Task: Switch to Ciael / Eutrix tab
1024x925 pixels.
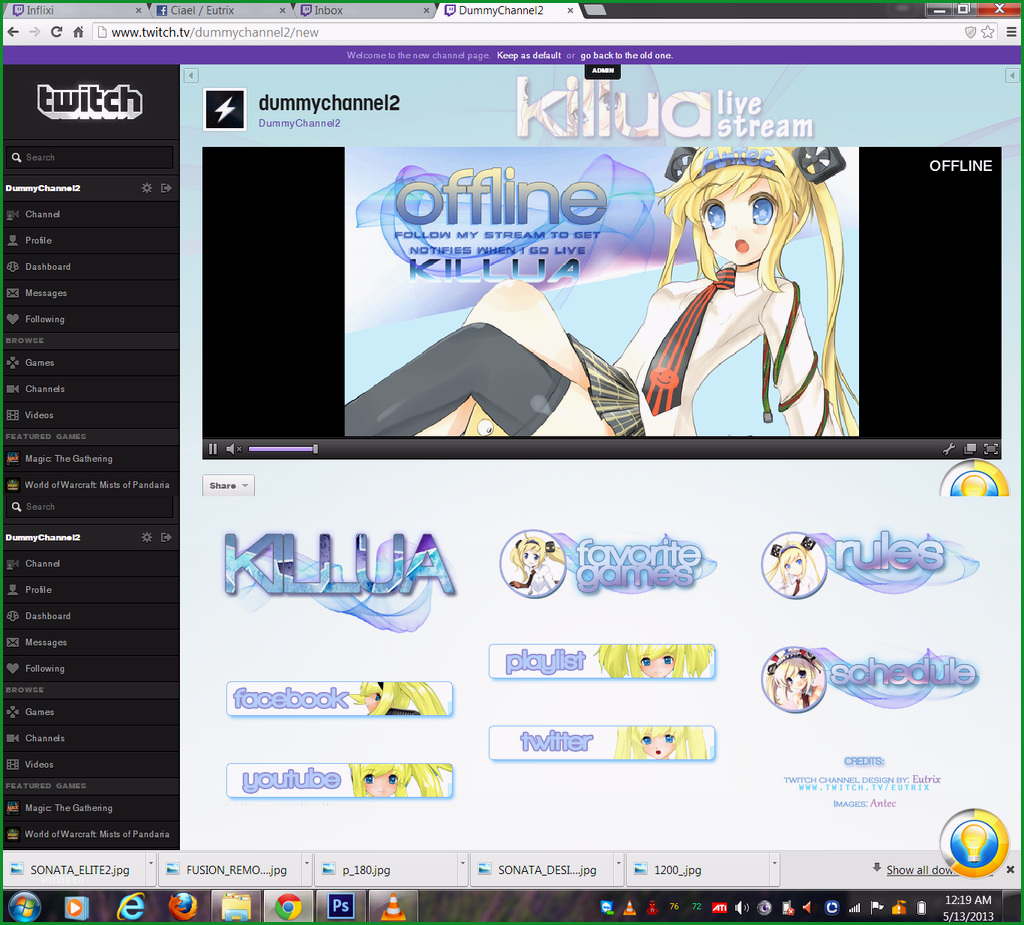Action: point(219,10)
